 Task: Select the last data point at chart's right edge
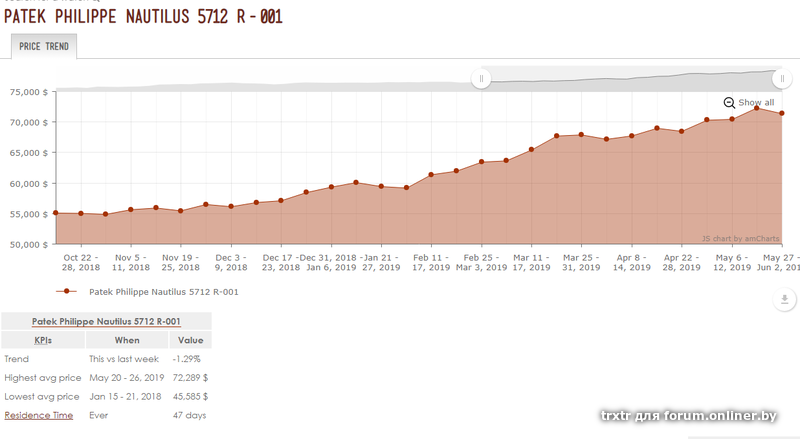(x=782, y=113)
